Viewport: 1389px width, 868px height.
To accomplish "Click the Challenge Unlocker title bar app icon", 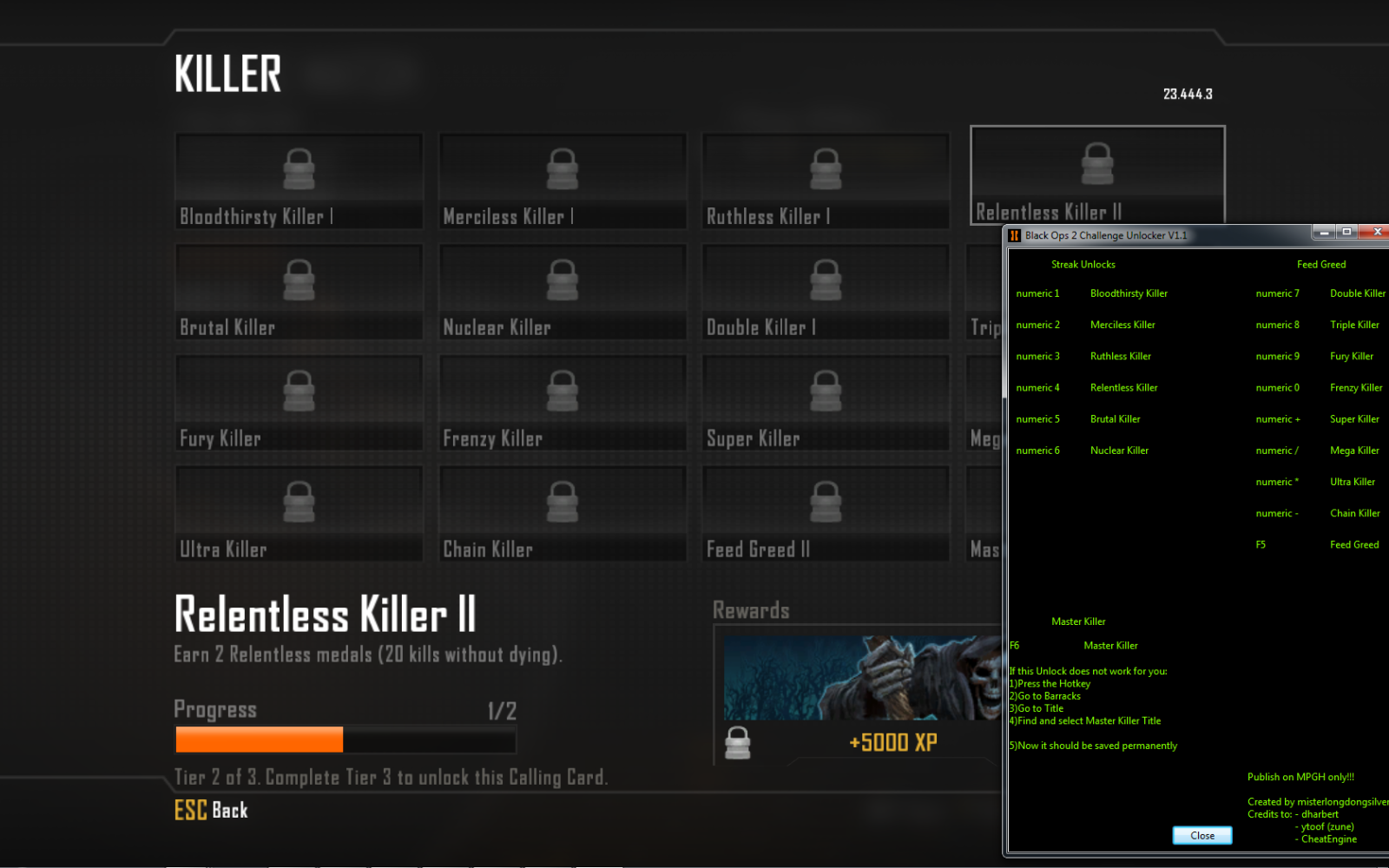I will 1014,235.
